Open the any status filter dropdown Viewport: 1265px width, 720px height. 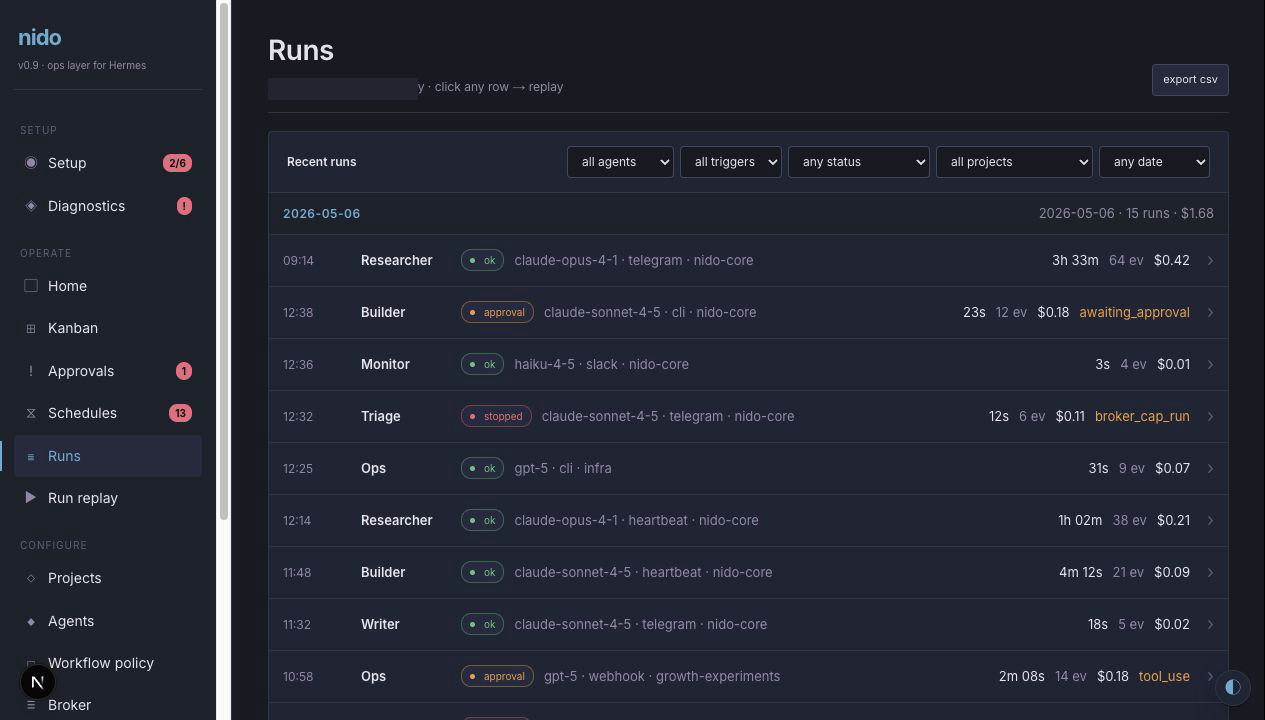click(858, 162)
